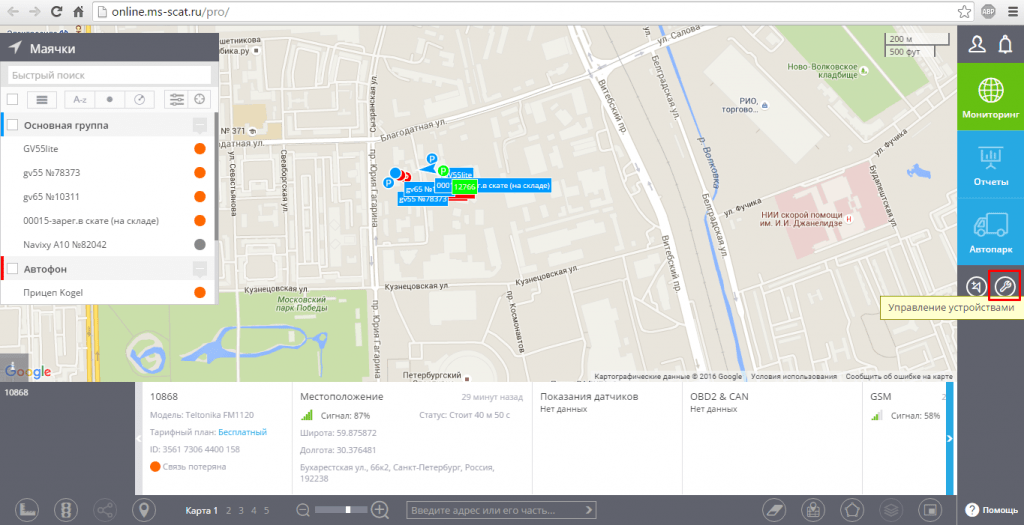Collapse the Автофон group

200,269
